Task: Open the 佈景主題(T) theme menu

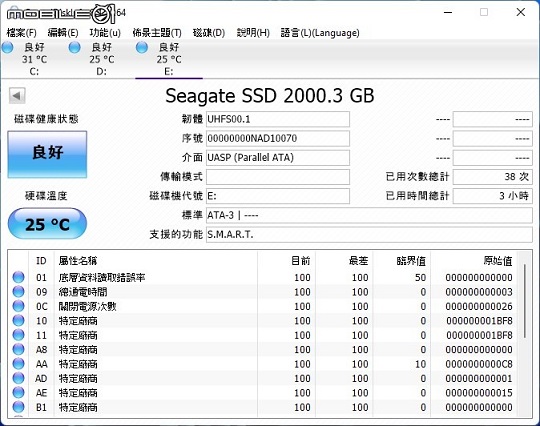Action: coord(157,33)
